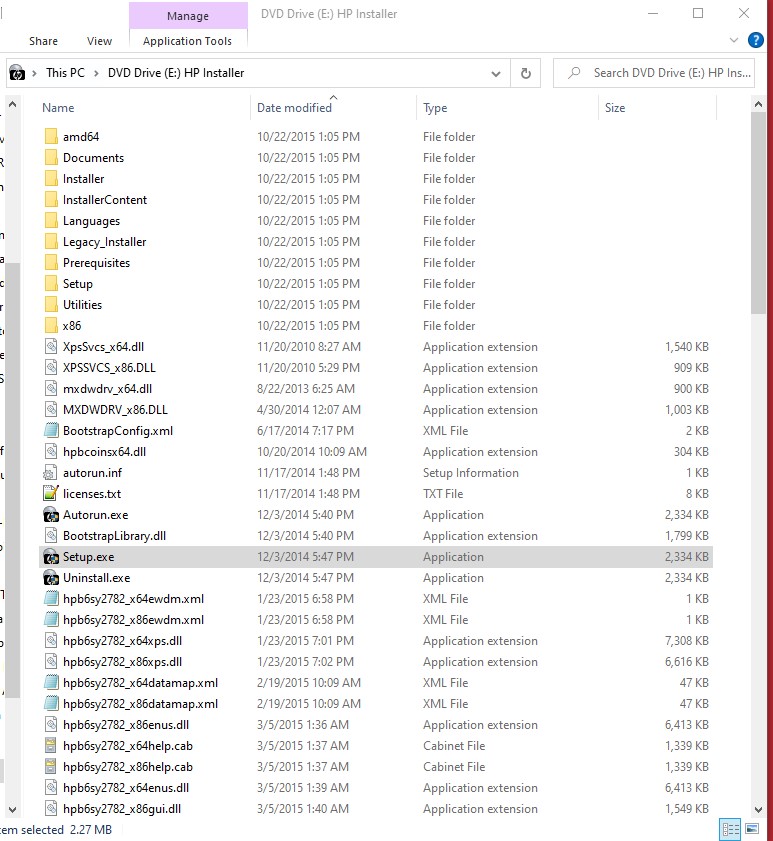Image resolution: width=773 pixels, height=841 pixels.
Task: Click the Documents folder icon
Action: [x=51, y=157]
